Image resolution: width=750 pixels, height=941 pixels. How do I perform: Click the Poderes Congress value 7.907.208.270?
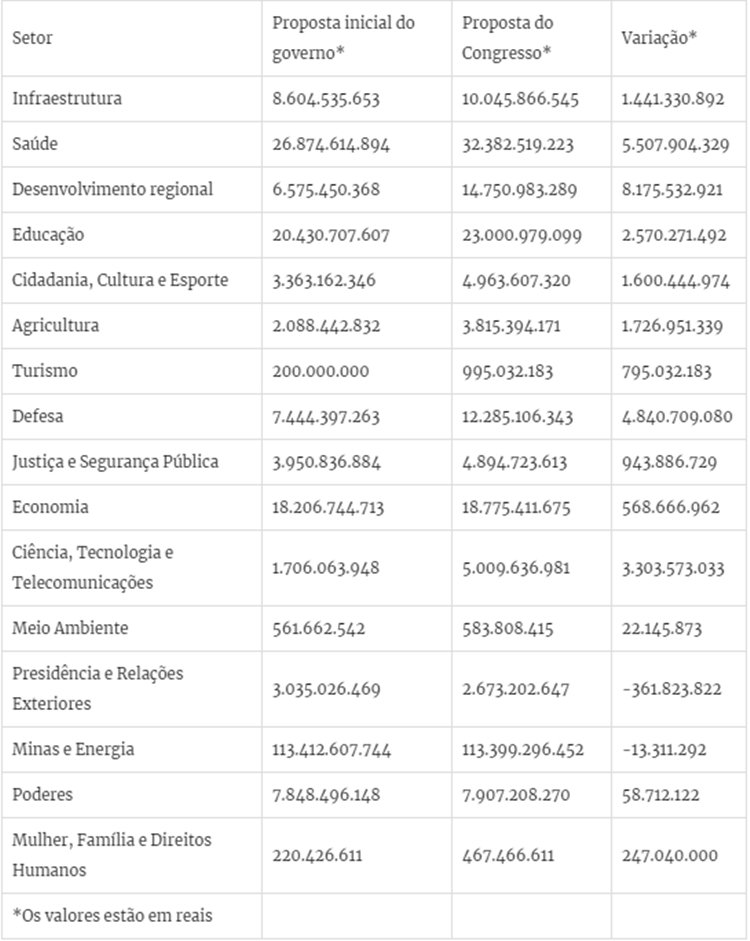518,794
